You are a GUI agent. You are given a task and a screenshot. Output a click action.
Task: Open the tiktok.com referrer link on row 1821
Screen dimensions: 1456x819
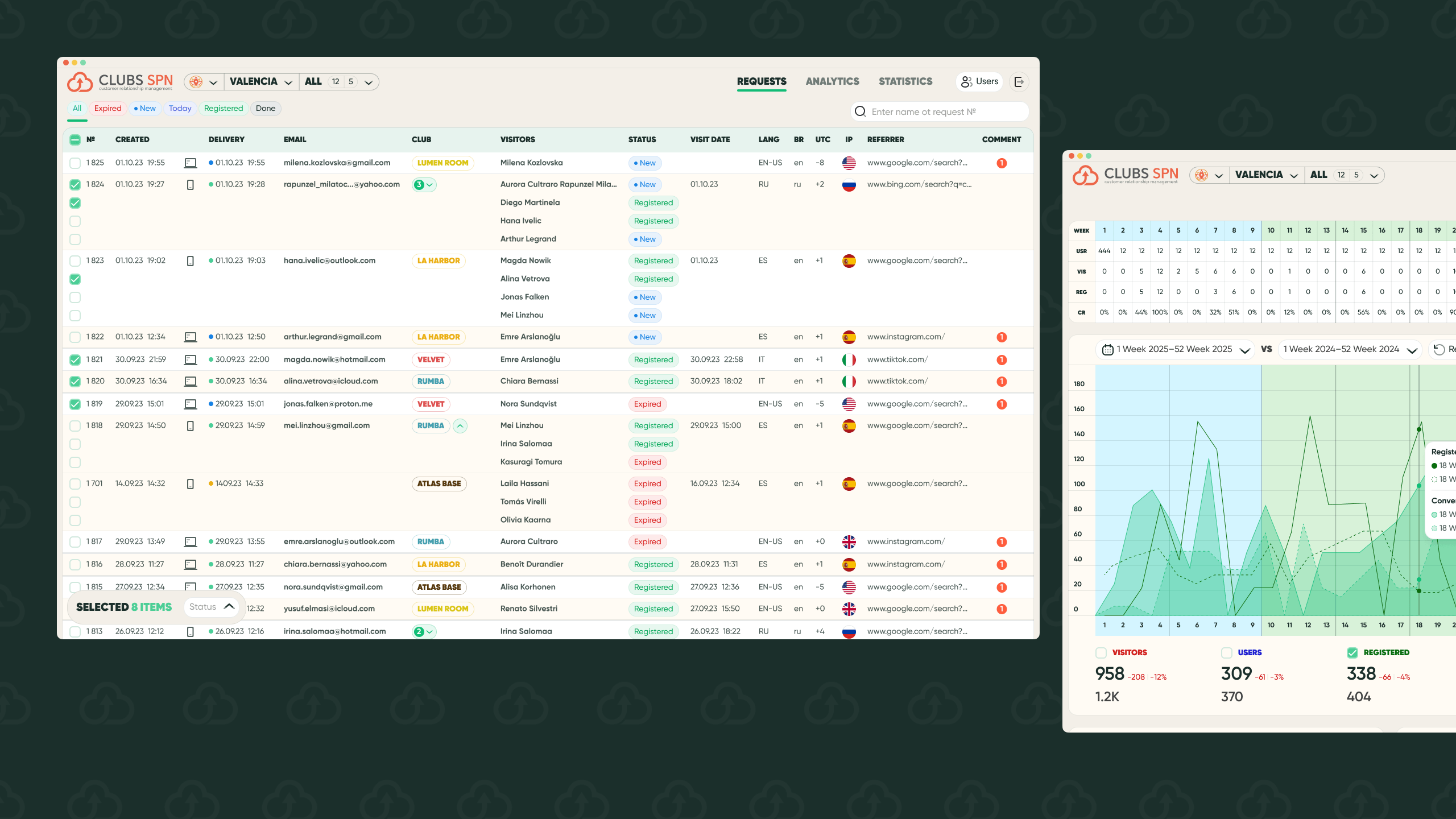click(897, 359)
